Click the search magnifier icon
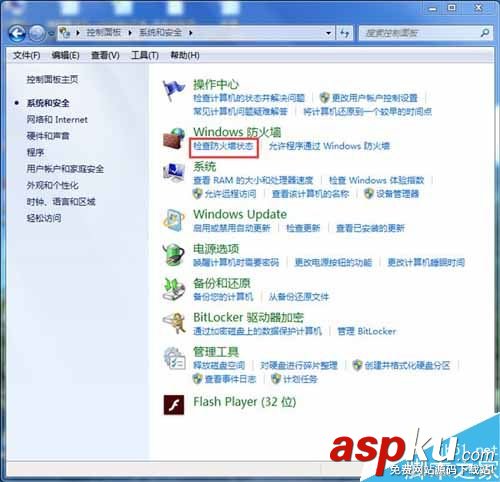Viewport: 500px width, 482px height. 485,33
